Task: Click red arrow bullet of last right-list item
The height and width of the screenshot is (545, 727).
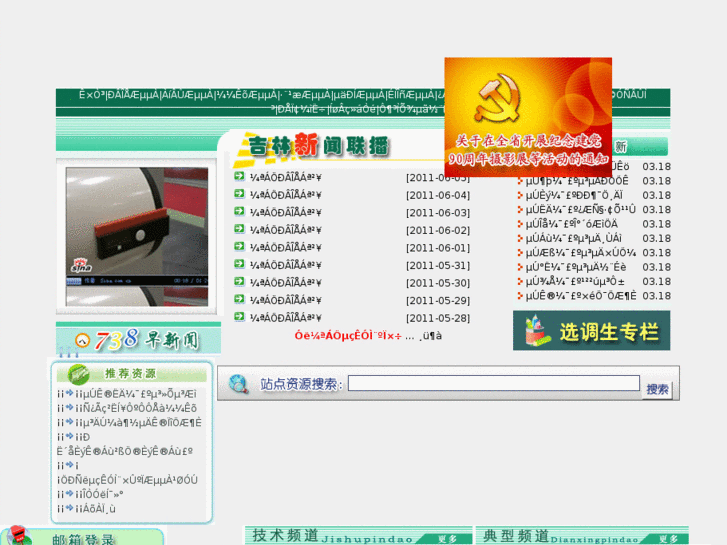Action: click(x=520, y=295)
